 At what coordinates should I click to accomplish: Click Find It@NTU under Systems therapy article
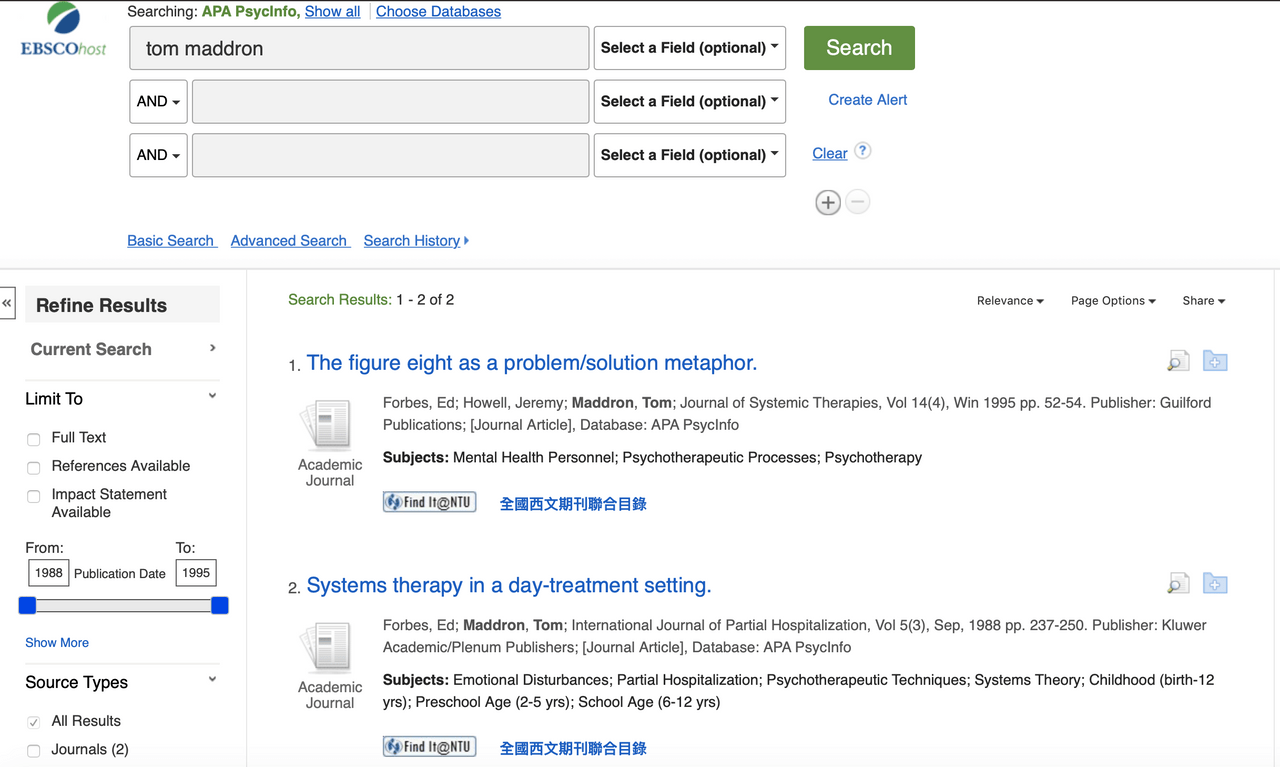430,746
